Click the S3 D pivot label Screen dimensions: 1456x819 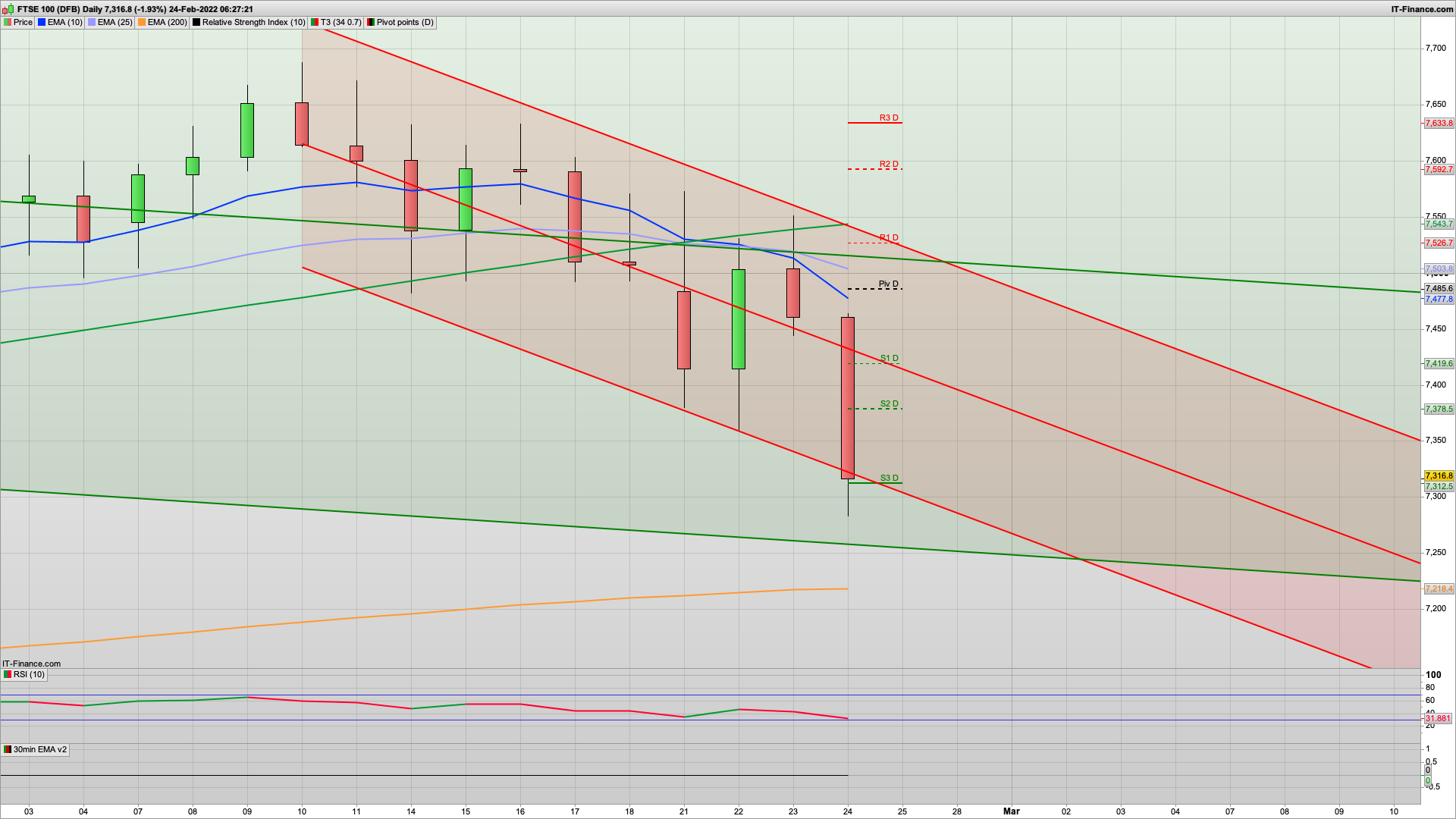click(889, 478)
